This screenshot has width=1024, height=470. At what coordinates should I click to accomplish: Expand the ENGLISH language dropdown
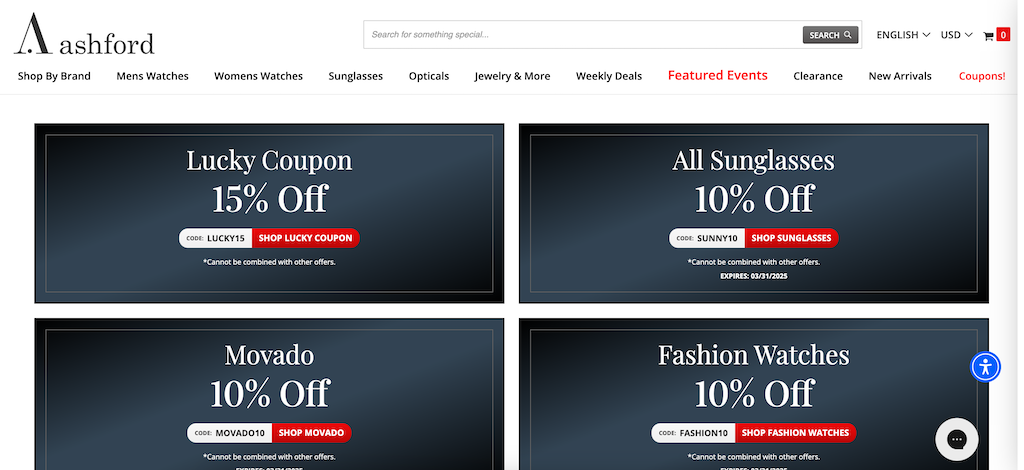tap(903, 35)
